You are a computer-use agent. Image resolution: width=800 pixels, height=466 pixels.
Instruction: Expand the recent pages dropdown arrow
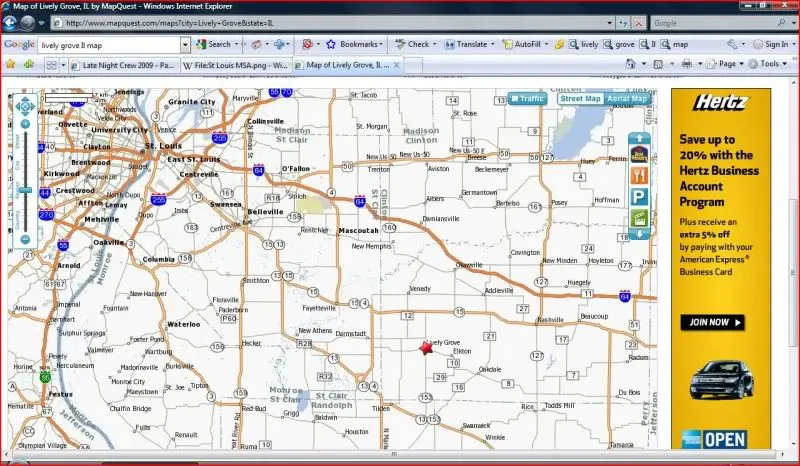(41, 23)
